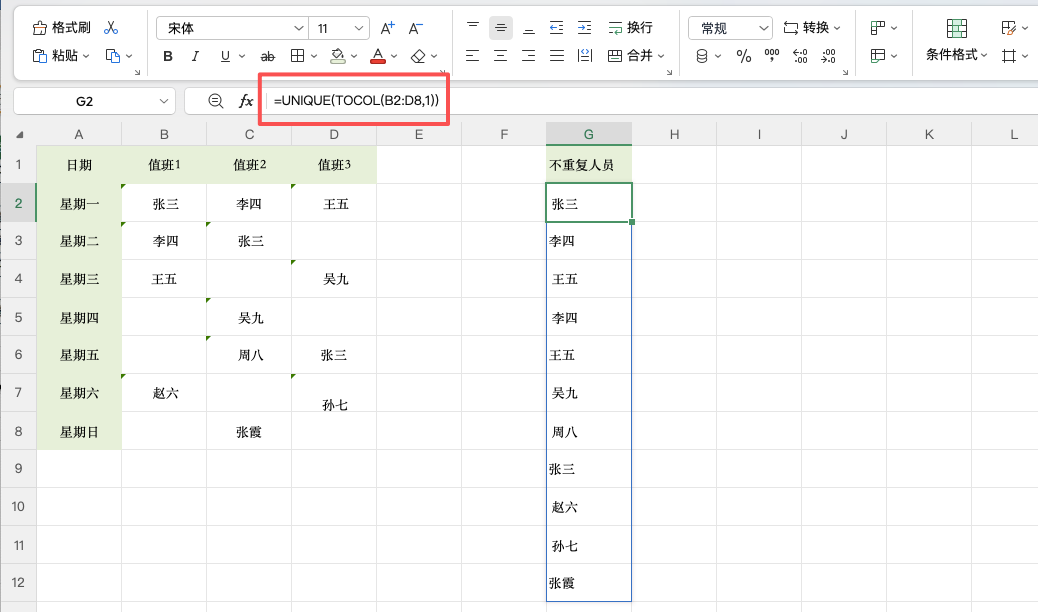The height and width of the screenshot is (612, 1038).
Task: Decrease indent of cell content
Action: pos(557,28)
